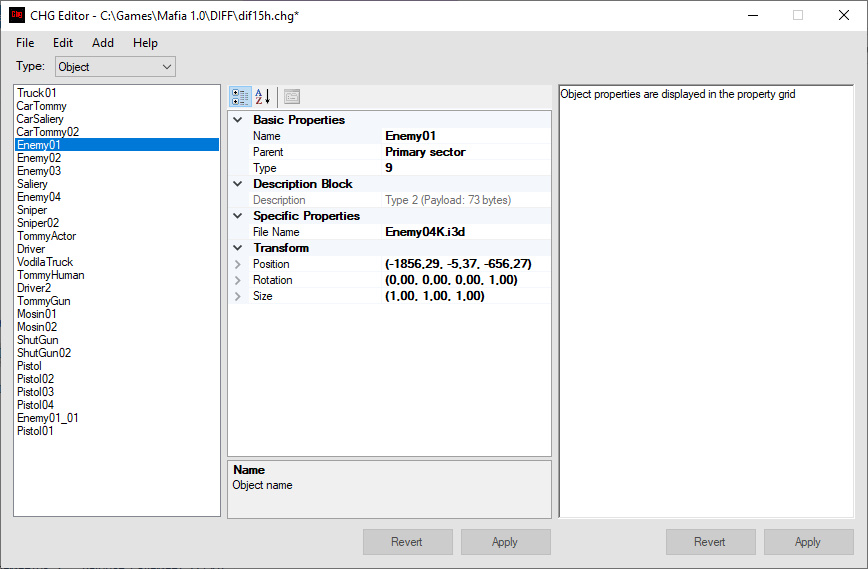The image size is (868, 569).
Task: Open the Add menu
Action: 103,43
